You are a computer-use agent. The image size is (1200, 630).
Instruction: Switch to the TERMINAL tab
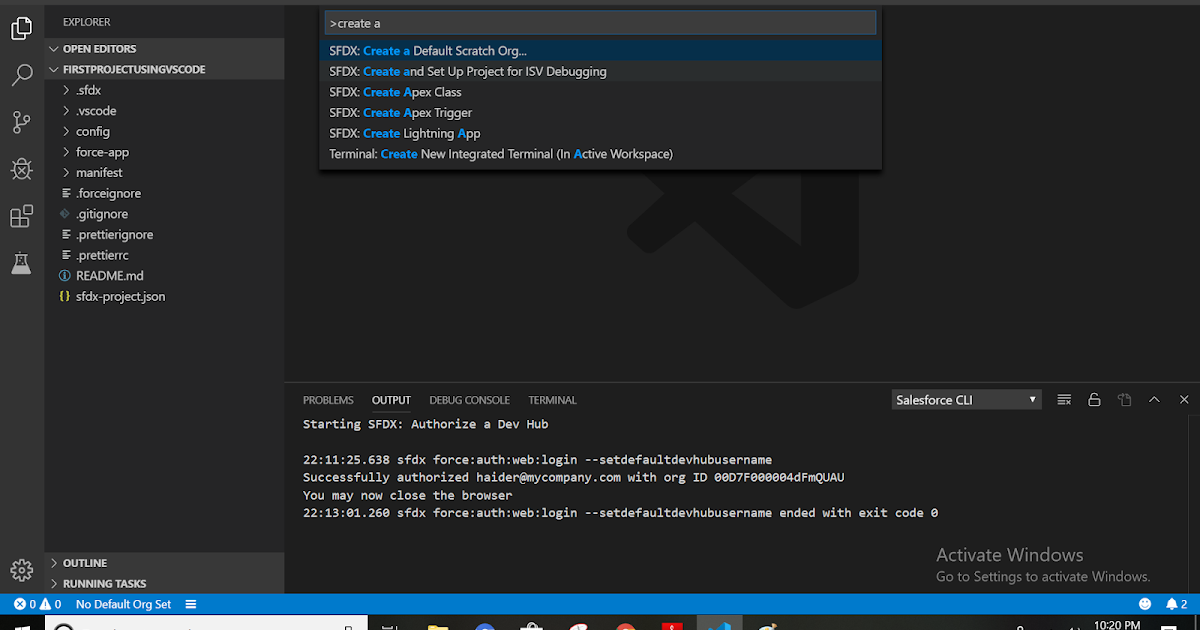pyautogui.click(x=552, y=400)
